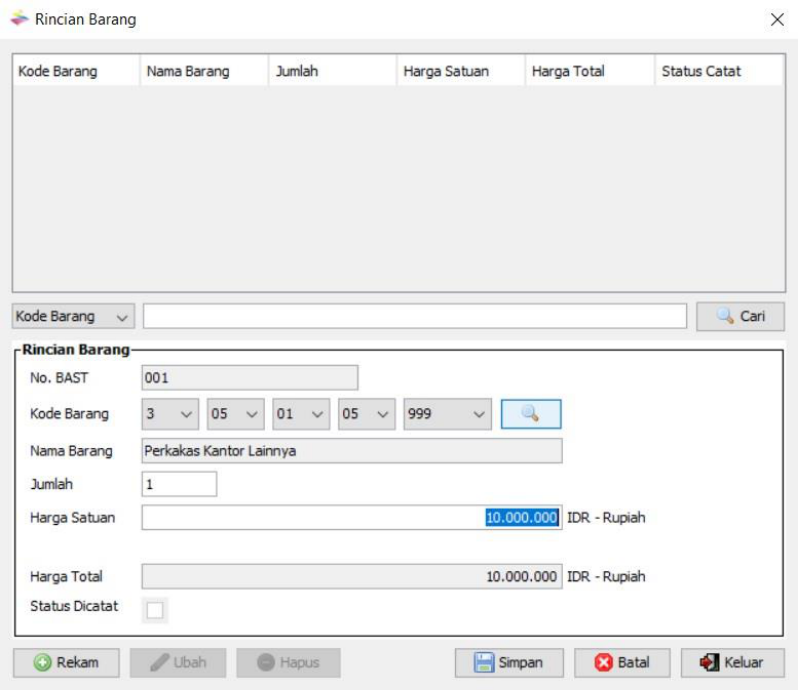Expand the first Kode Barang dropdown showing 3
The width and height of the screenshot is (798, 690).
(x=170, y=414)
